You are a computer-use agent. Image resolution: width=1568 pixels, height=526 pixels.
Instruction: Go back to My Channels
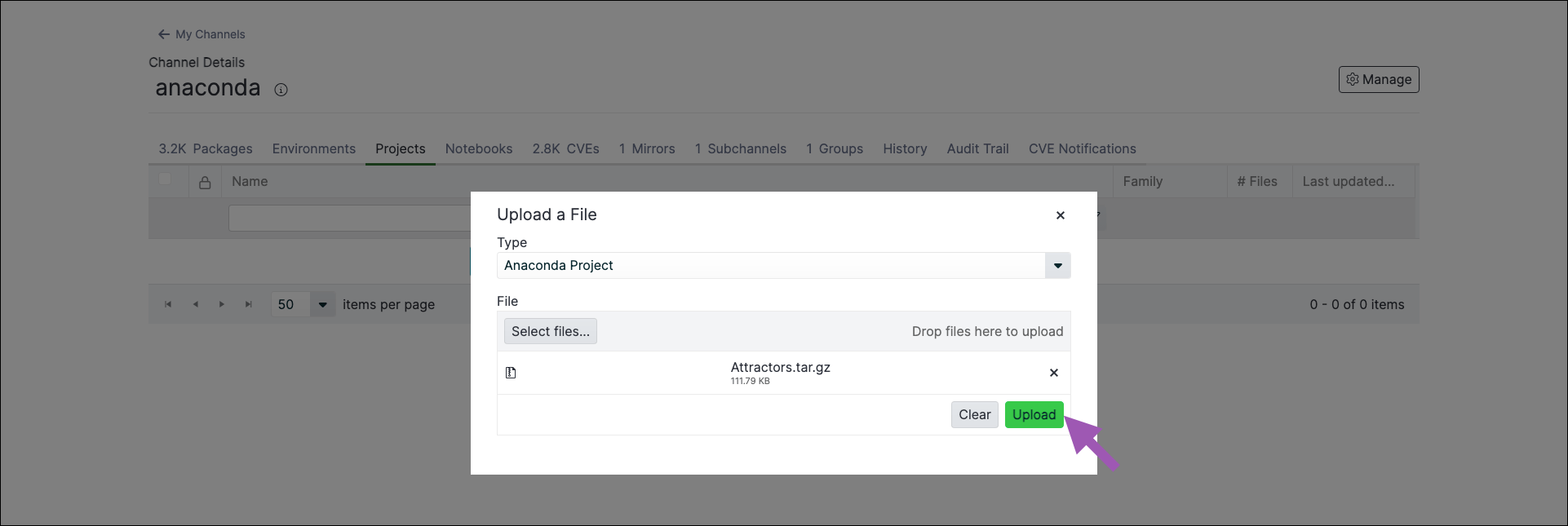click(x=202, y=34)
